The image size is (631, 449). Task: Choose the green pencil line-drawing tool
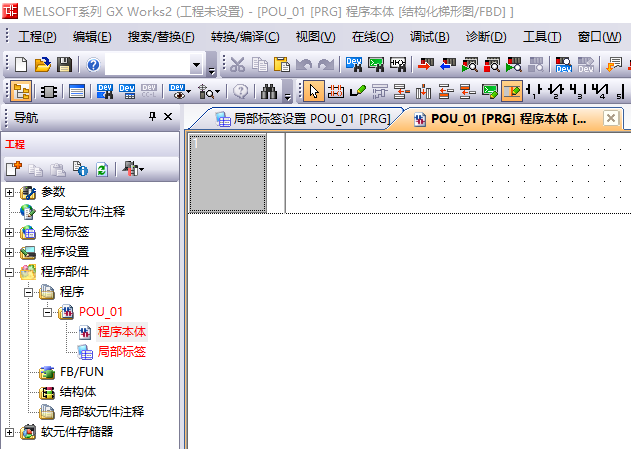[x=358, y=92]
